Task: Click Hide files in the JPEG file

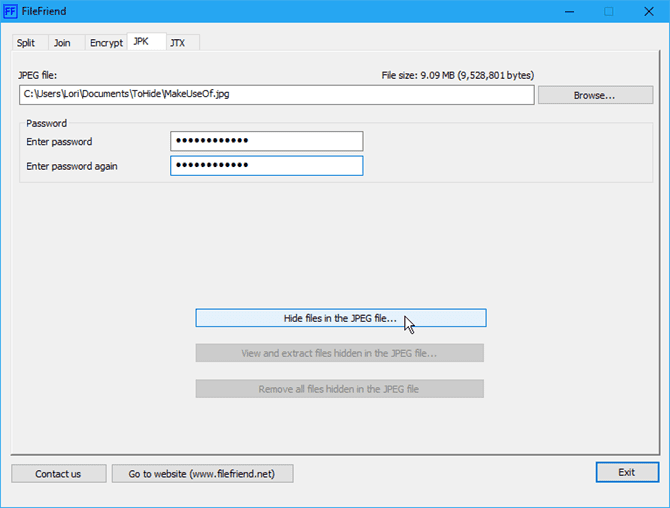Action: 340,318
